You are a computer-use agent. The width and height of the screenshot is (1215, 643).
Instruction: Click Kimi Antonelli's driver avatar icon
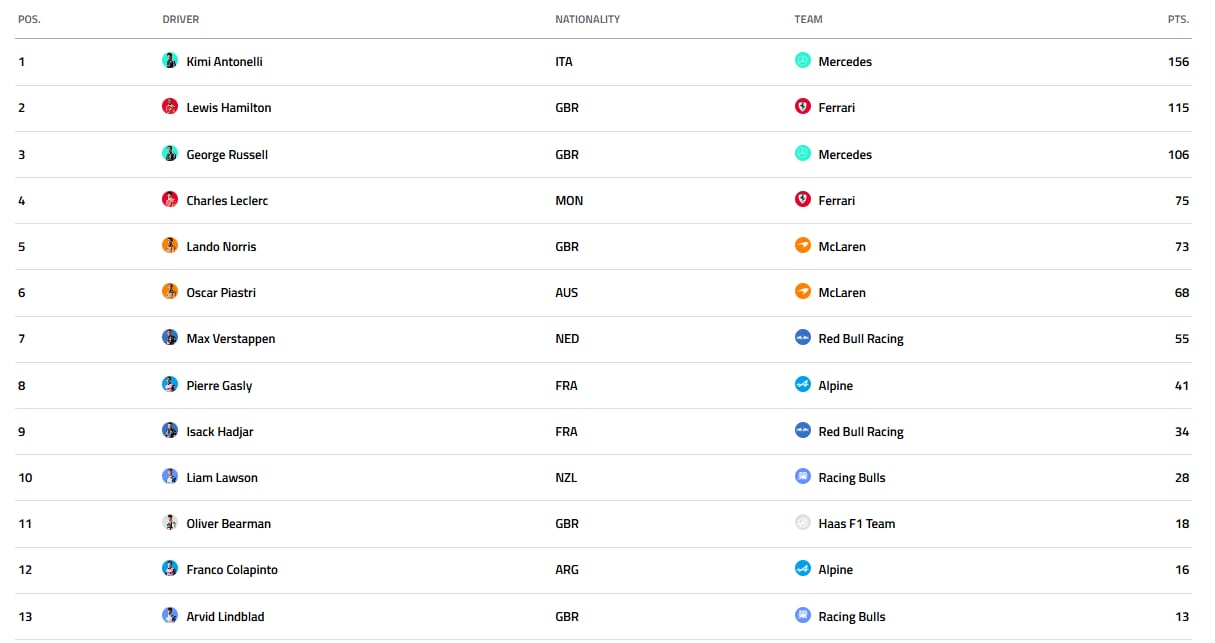tap(170, 61)
